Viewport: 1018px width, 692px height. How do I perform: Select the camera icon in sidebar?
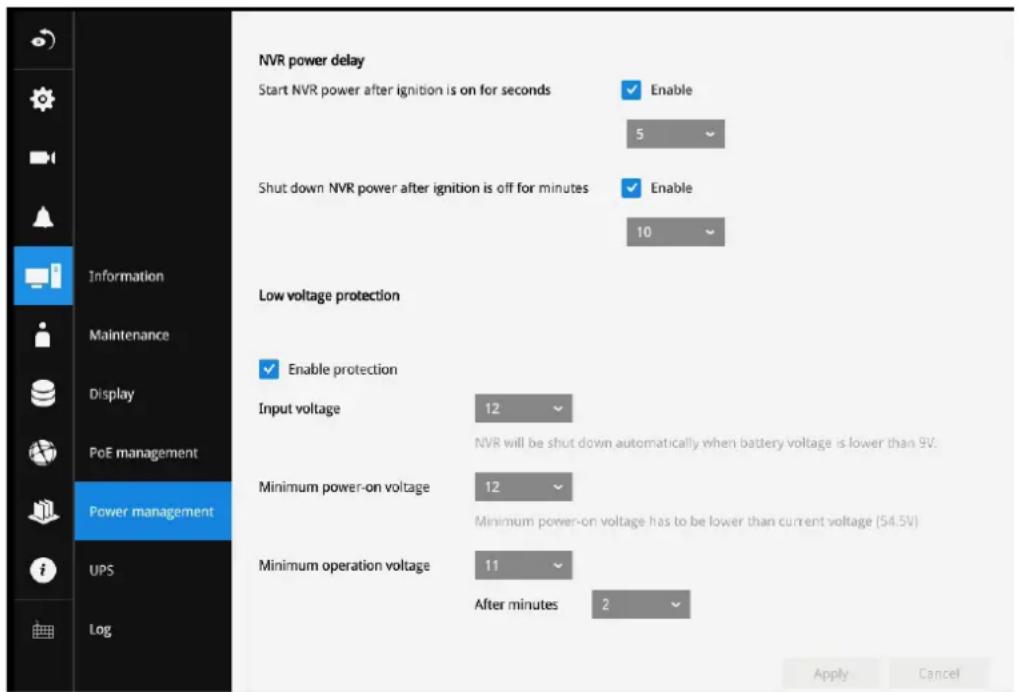pyautogui.click(x=43, y=158)
